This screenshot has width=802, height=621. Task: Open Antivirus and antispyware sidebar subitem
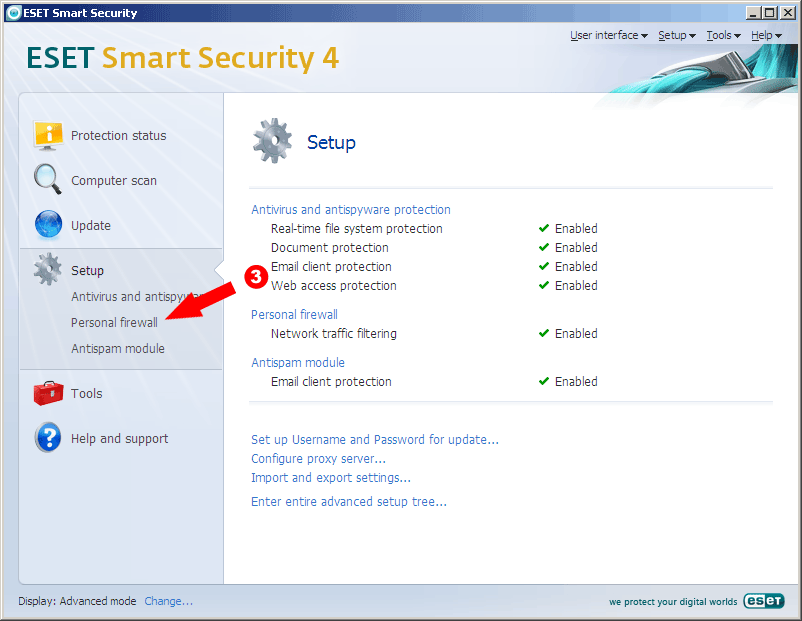point(138,297)
